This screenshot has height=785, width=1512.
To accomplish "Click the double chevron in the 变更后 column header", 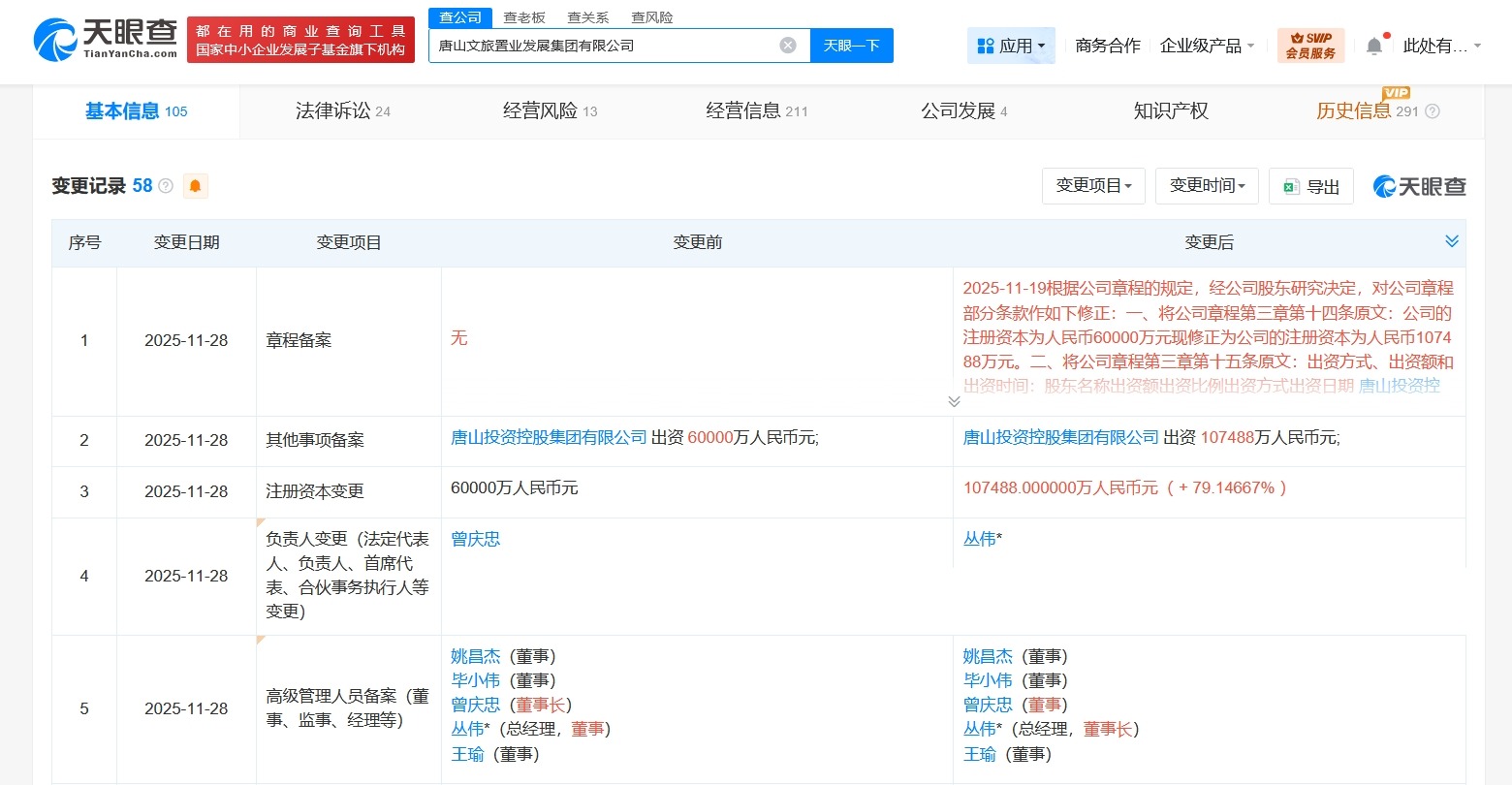I will pyautogui.click(x=1451, y=241).
